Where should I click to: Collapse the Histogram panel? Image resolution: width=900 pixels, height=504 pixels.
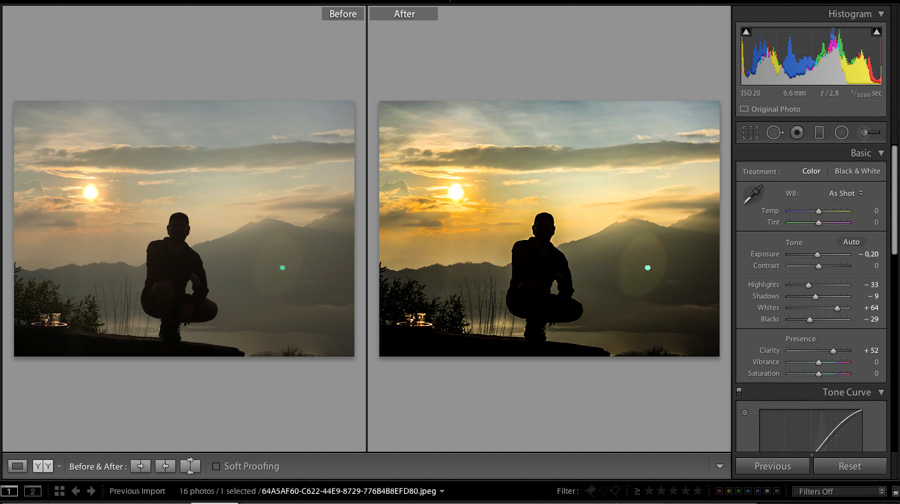click(x=881, y=14)
